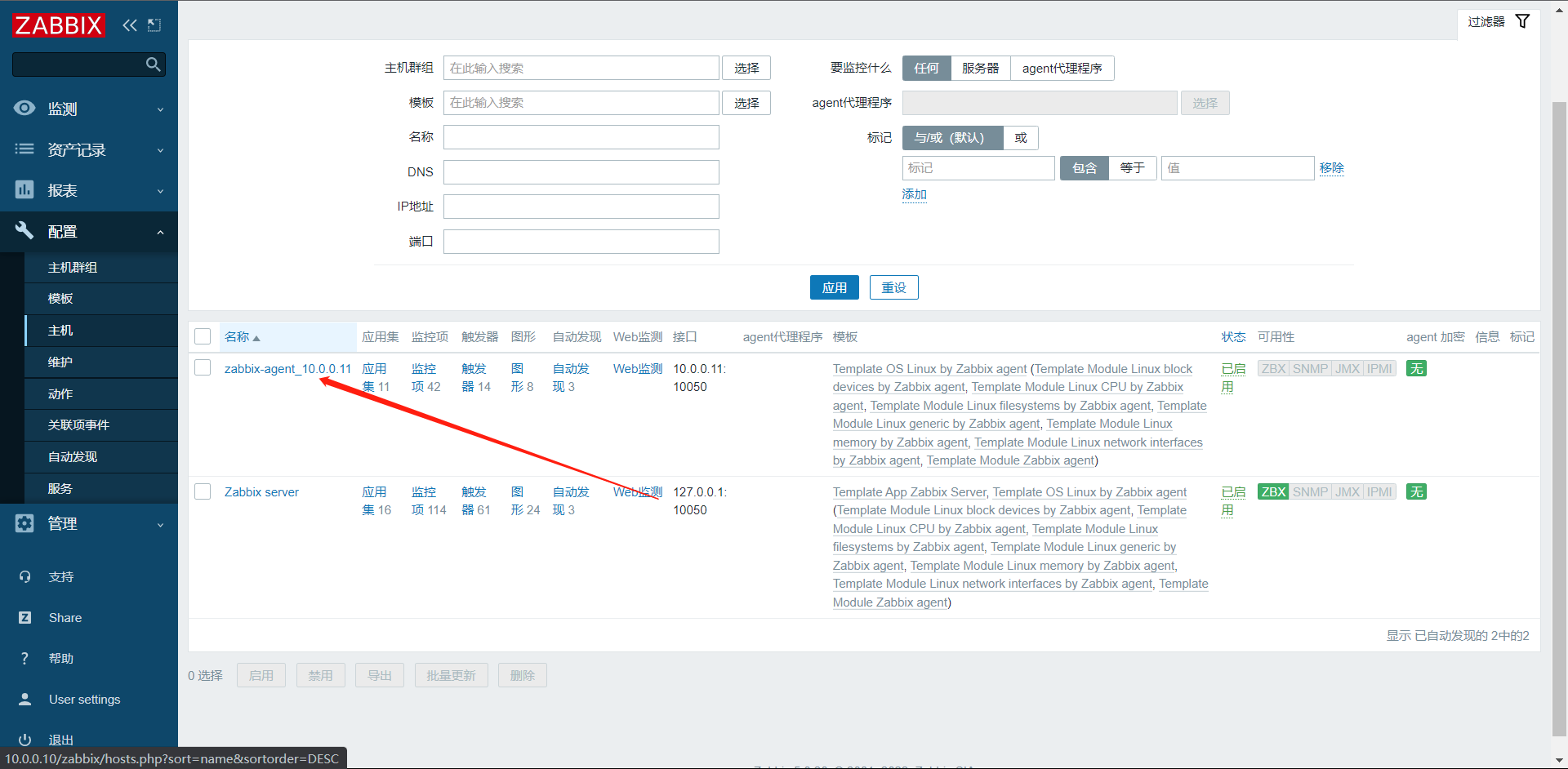Focus the sidebar search input

point(88,64)
